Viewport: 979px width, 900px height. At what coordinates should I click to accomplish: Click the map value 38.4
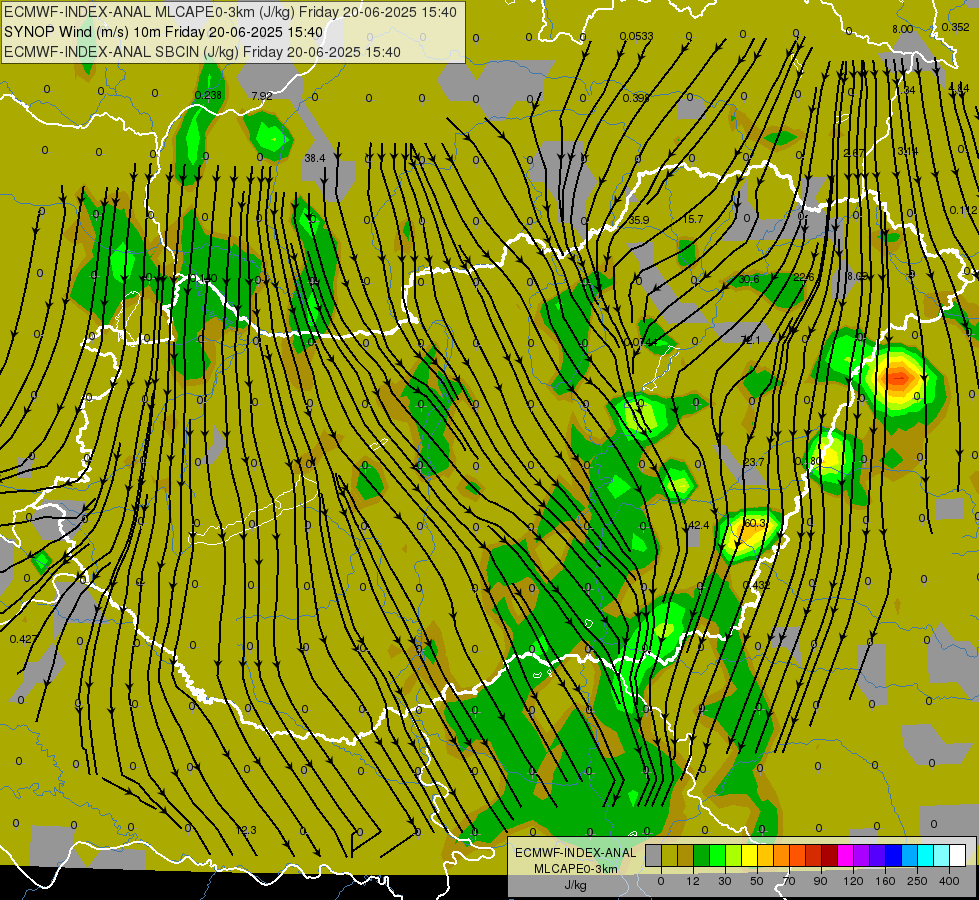pos(315,158)
